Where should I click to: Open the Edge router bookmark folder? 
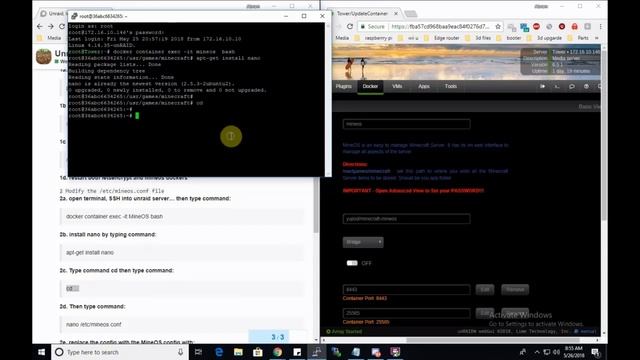[442, 38]
